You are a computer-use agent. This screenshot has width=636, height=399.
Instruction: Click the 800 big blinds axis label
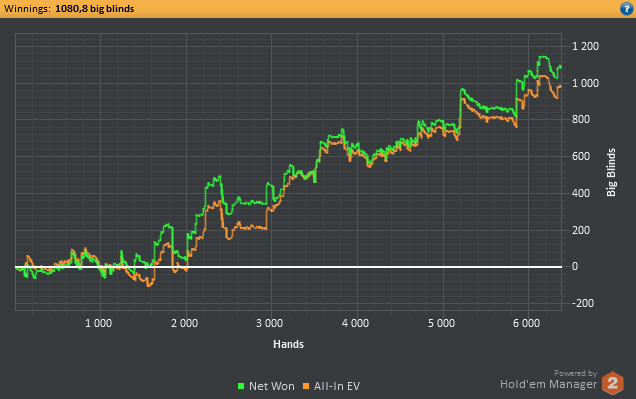(581, 119)
